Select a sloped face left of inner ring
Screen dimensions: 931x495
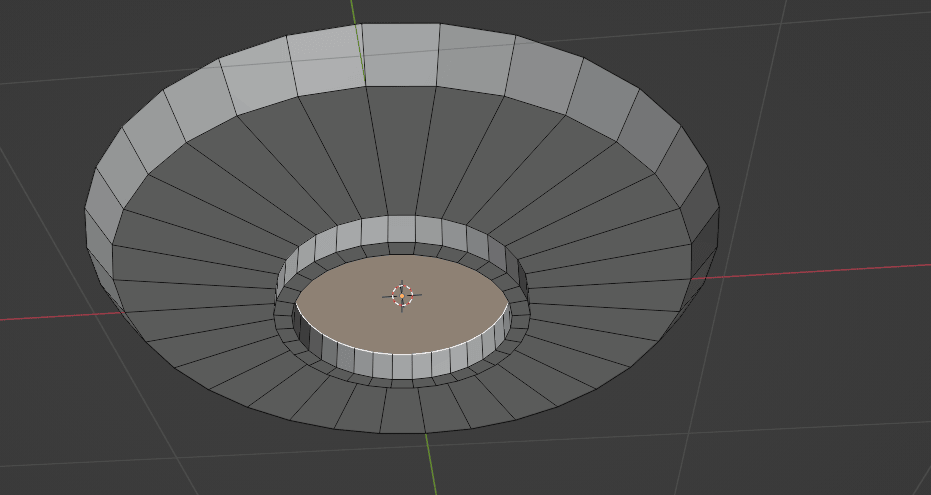point(200,290)
